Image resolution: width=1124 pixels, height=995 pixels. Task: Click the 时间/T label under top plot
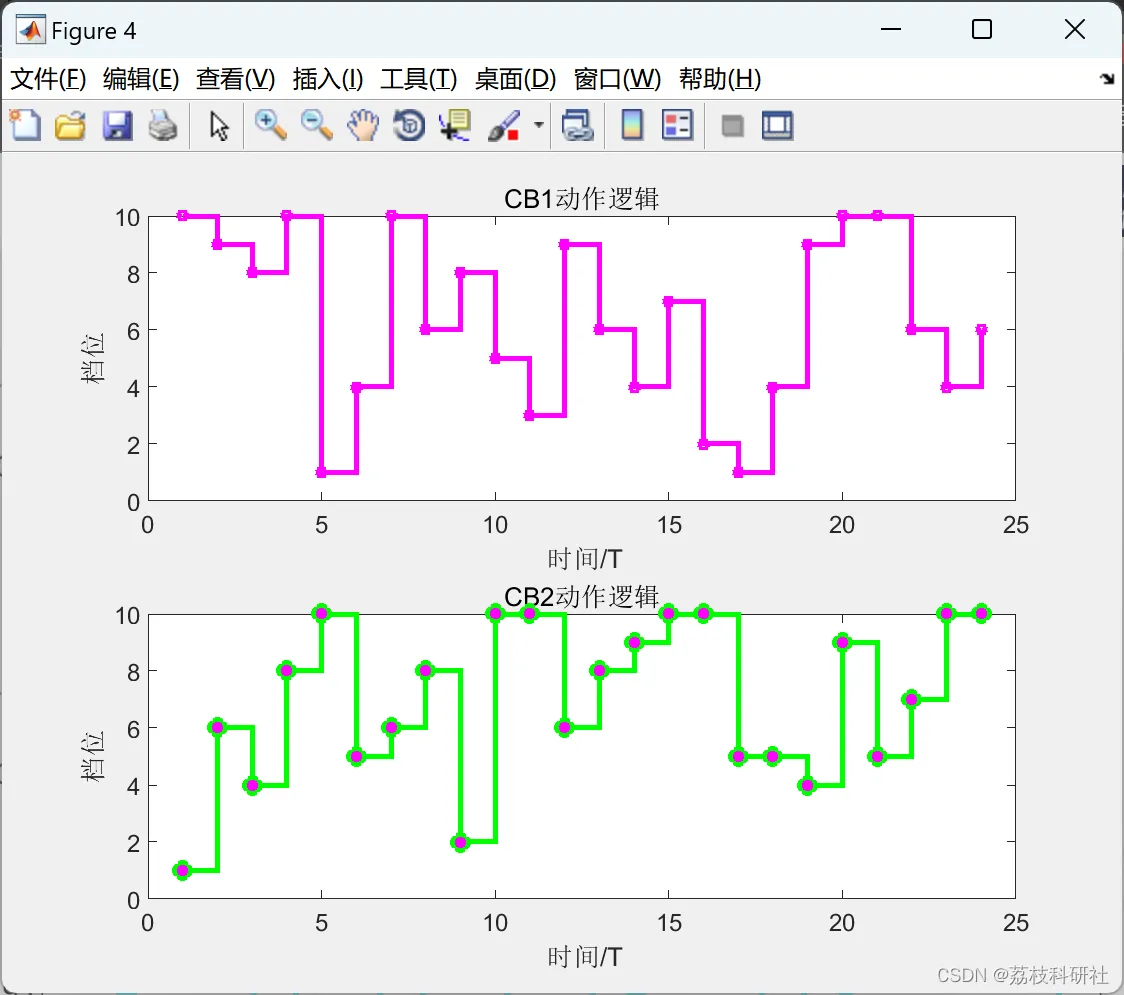click(x=585, y=558)
